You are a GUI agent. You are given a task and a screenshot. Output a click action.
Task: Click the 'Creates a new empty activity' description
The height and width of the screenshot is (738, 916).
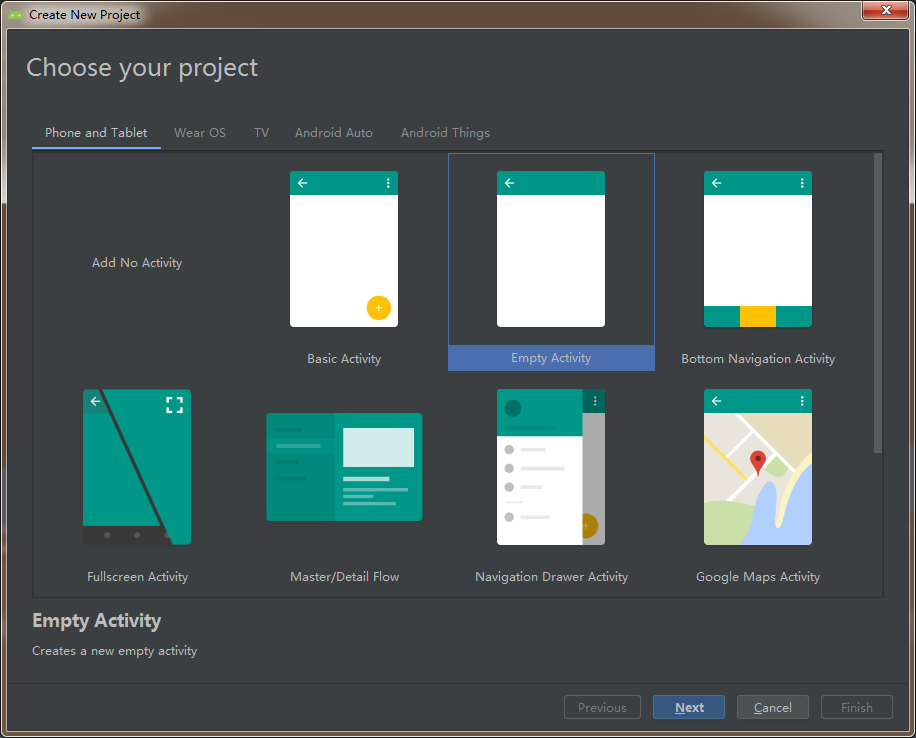coord(114,651)
